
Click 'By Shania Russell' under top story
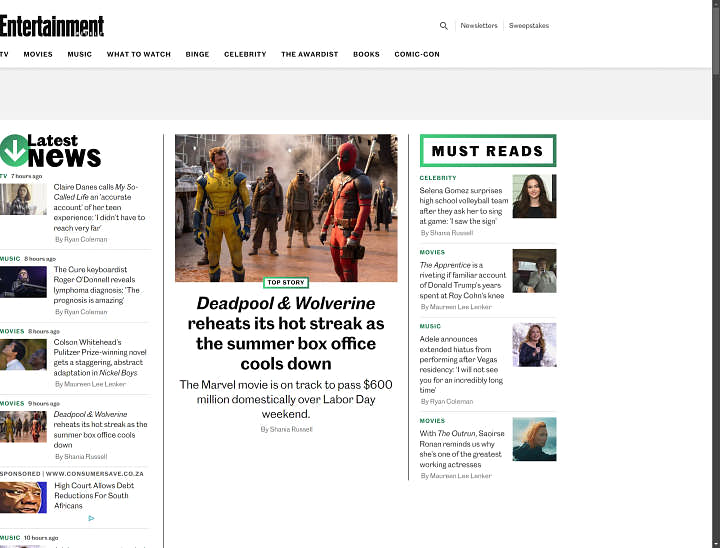pyautogui.click(x=287, y=429)
